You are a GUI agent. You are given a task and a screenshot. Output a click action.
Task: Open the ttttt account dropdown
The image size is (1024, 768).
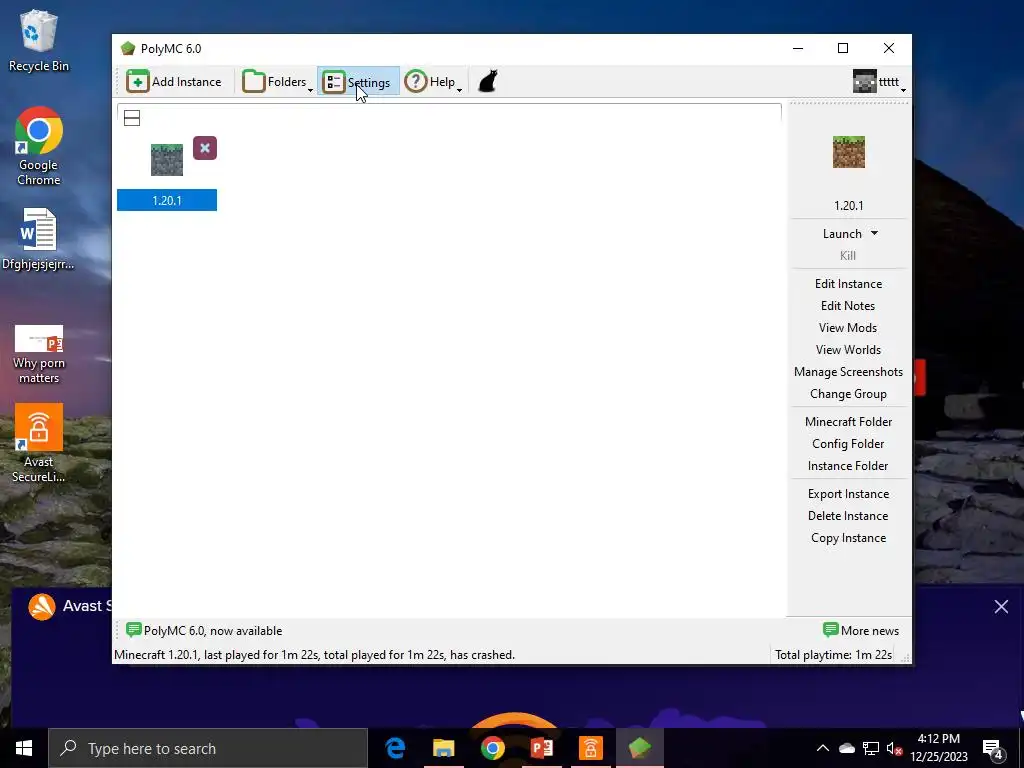(x=879, y=82)
